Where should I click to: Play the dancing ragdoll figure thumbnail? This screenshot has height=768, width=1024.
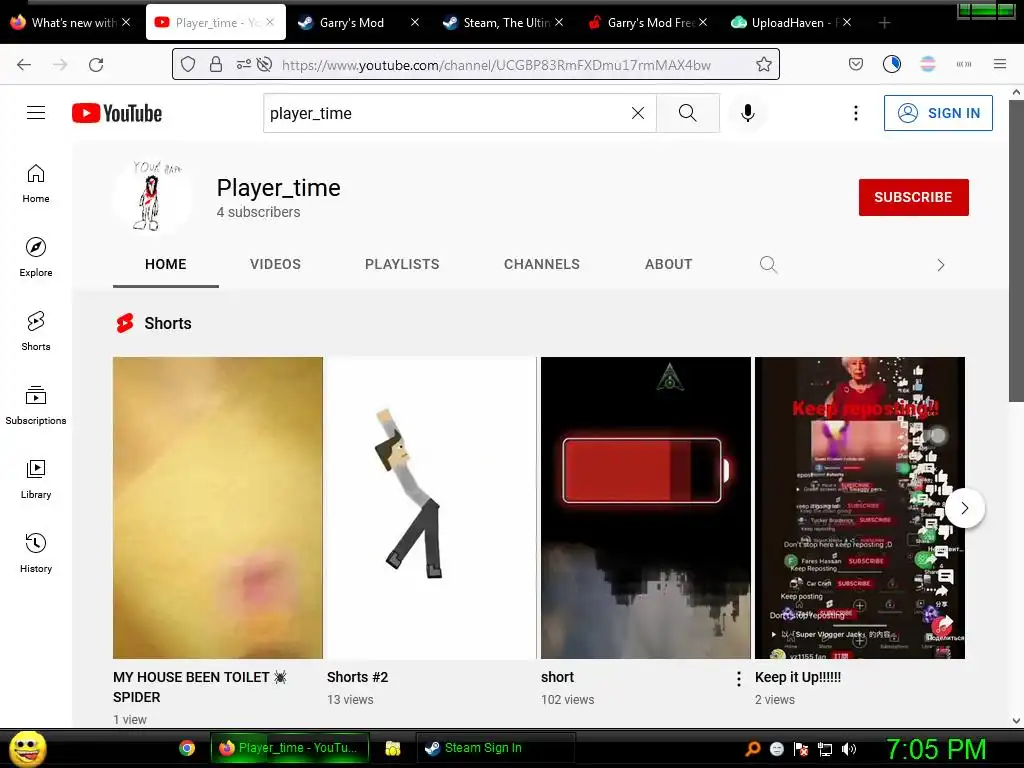[432, 507]
